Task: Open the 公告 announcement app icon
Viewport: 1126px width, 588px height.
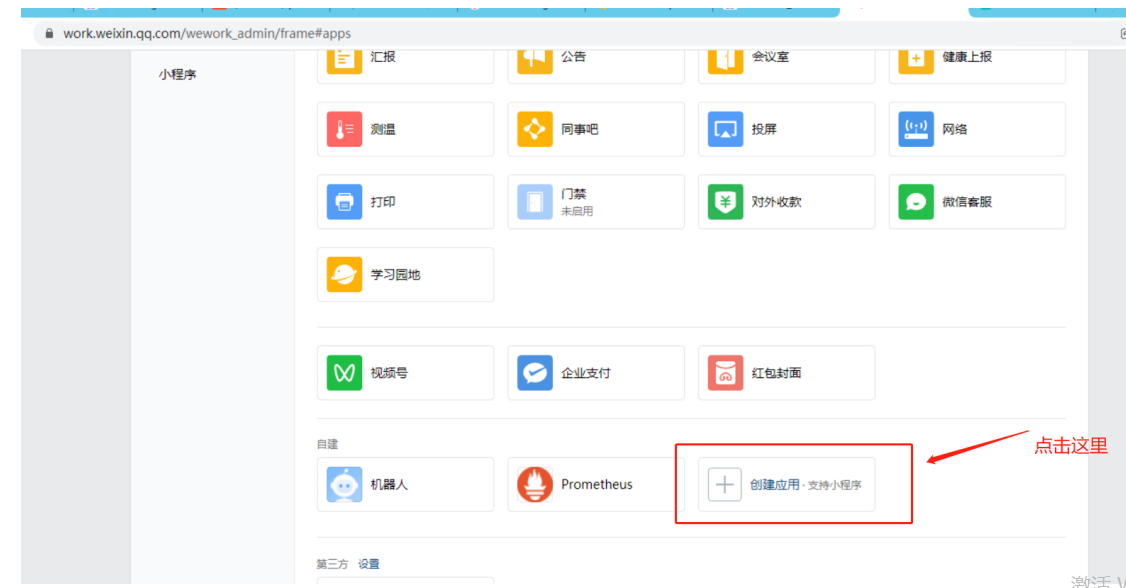Action: click(x=535, y=61)
